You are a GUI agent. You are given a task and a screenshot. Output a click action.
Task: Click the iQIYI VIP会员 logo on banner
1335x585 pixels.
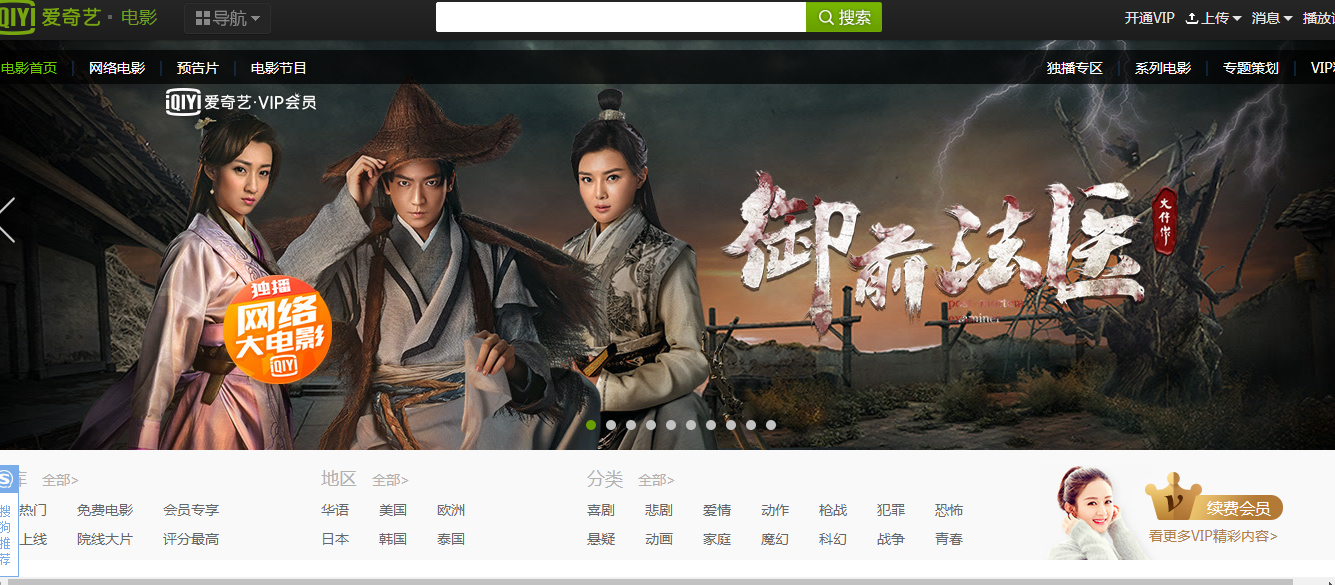tap(241, 101)
